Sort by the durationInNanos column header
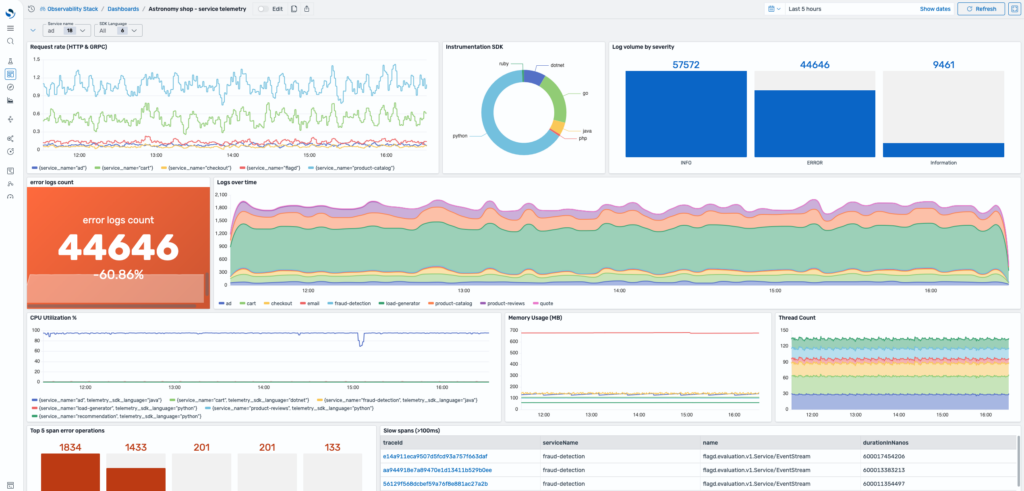The width and height of the screenshot is (1024, 491). click(x=937, y=442)
